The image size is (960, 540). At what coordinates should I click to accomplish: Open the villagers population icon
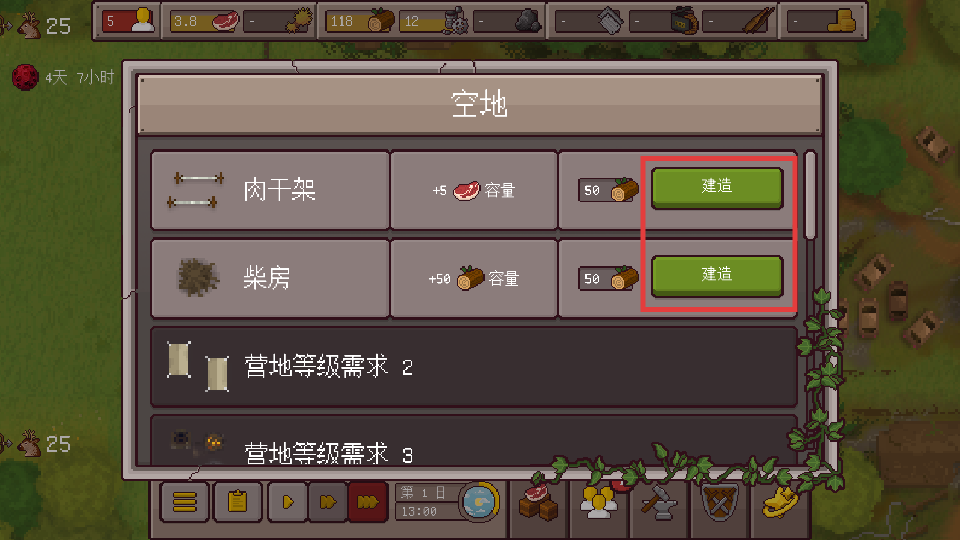[x=599, y=502]
